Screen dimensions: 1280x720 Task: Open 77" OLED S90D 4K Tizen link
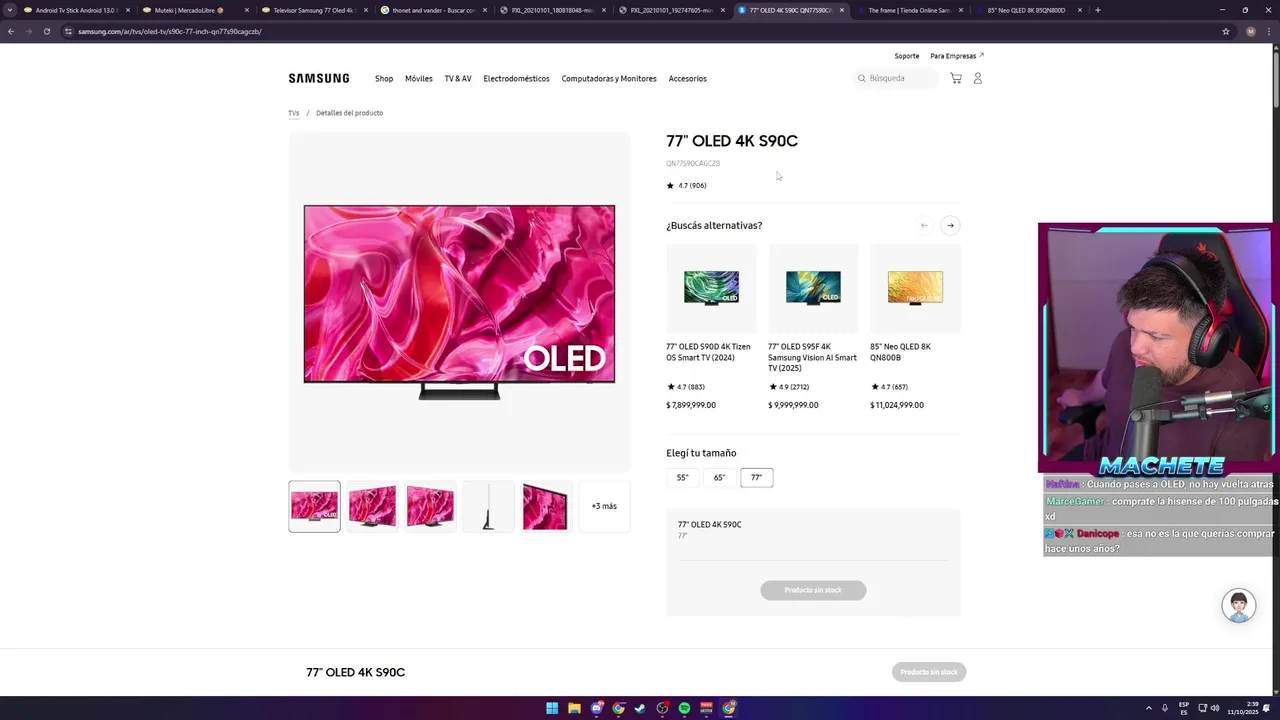pos(708,352)
